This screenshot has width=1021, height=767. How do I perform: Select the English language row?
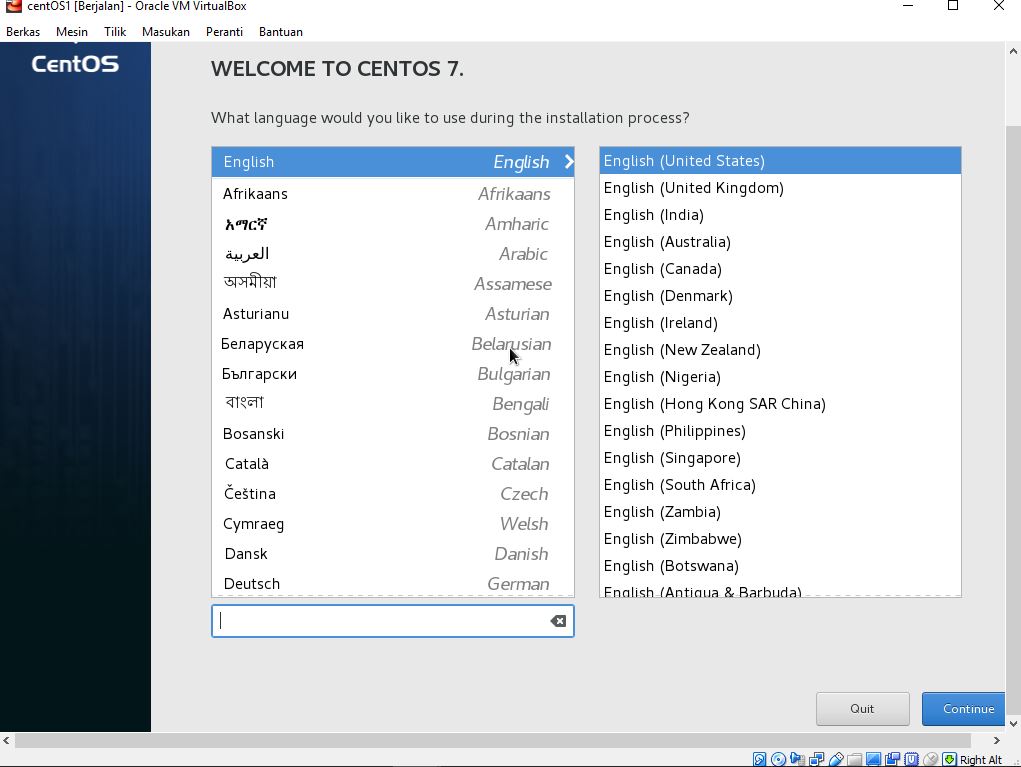(x=393, y=161)
